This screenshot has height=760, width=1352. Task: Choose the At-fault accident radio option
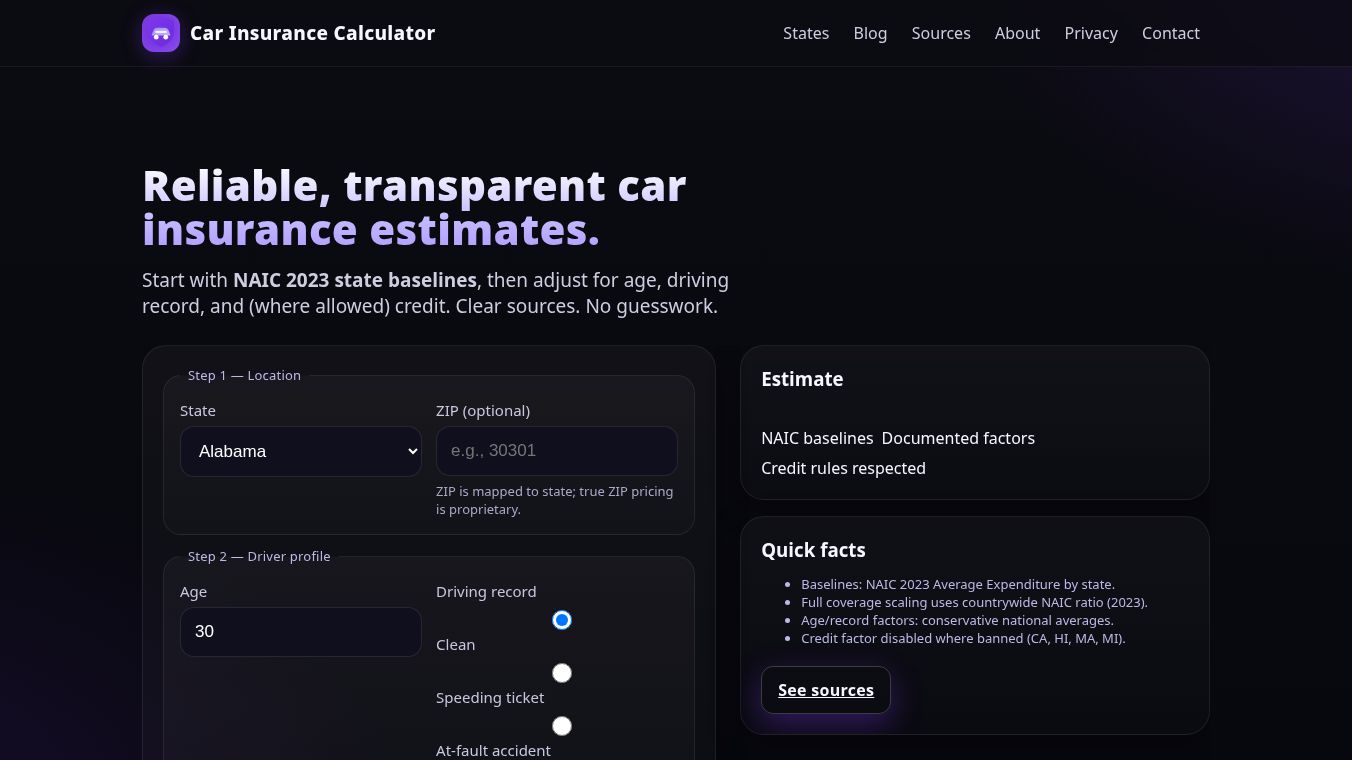[x=562, y=726]
